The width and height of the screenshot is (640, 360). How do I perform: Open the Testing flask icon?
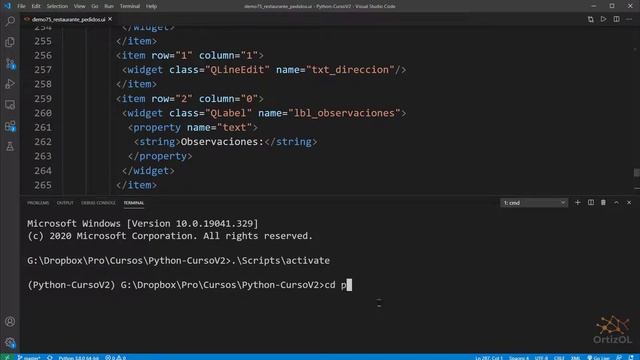(x=10, y=146)
